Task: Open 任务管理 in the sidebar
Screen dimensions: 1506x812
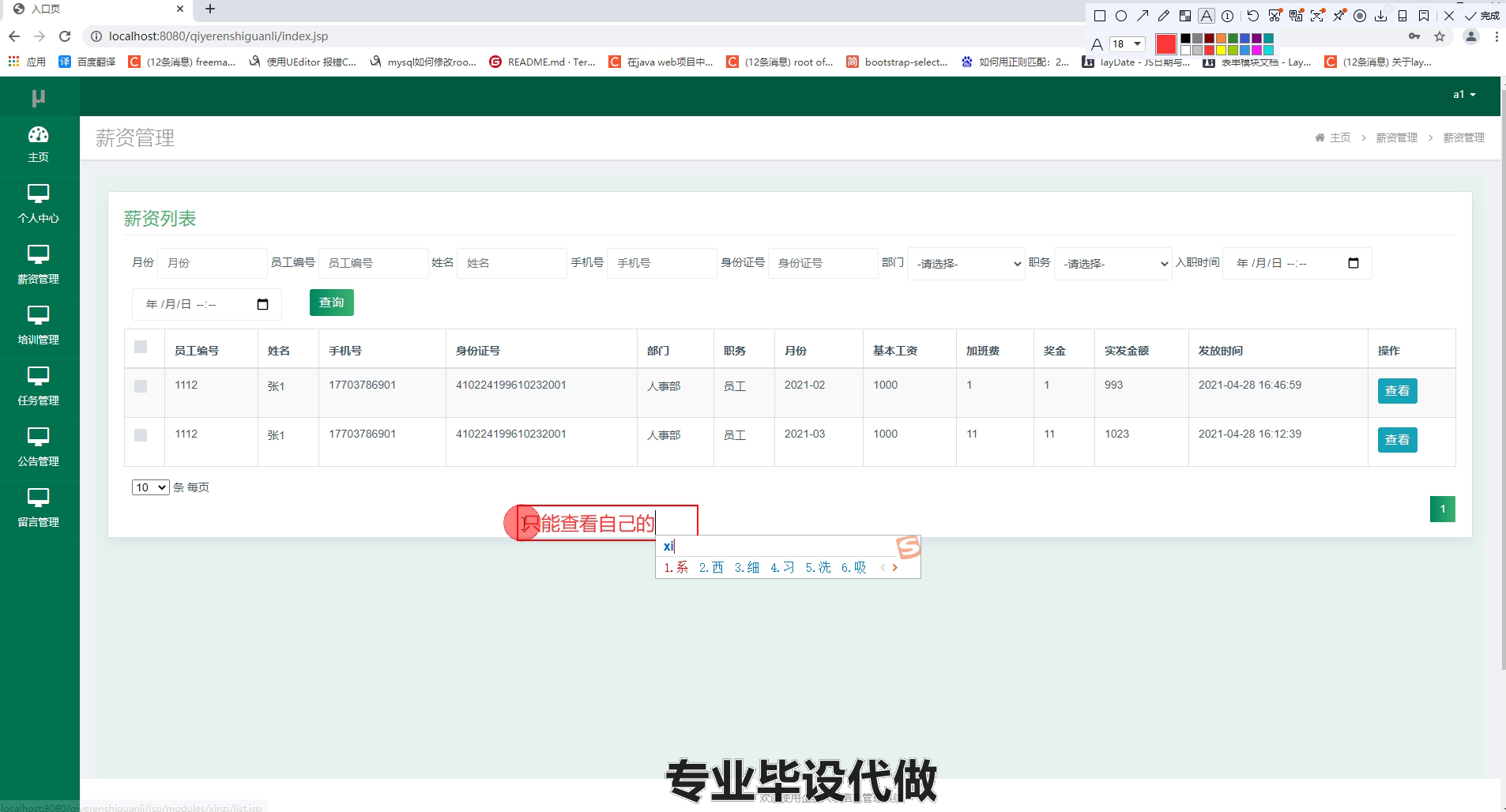Action: pos(39,387)
